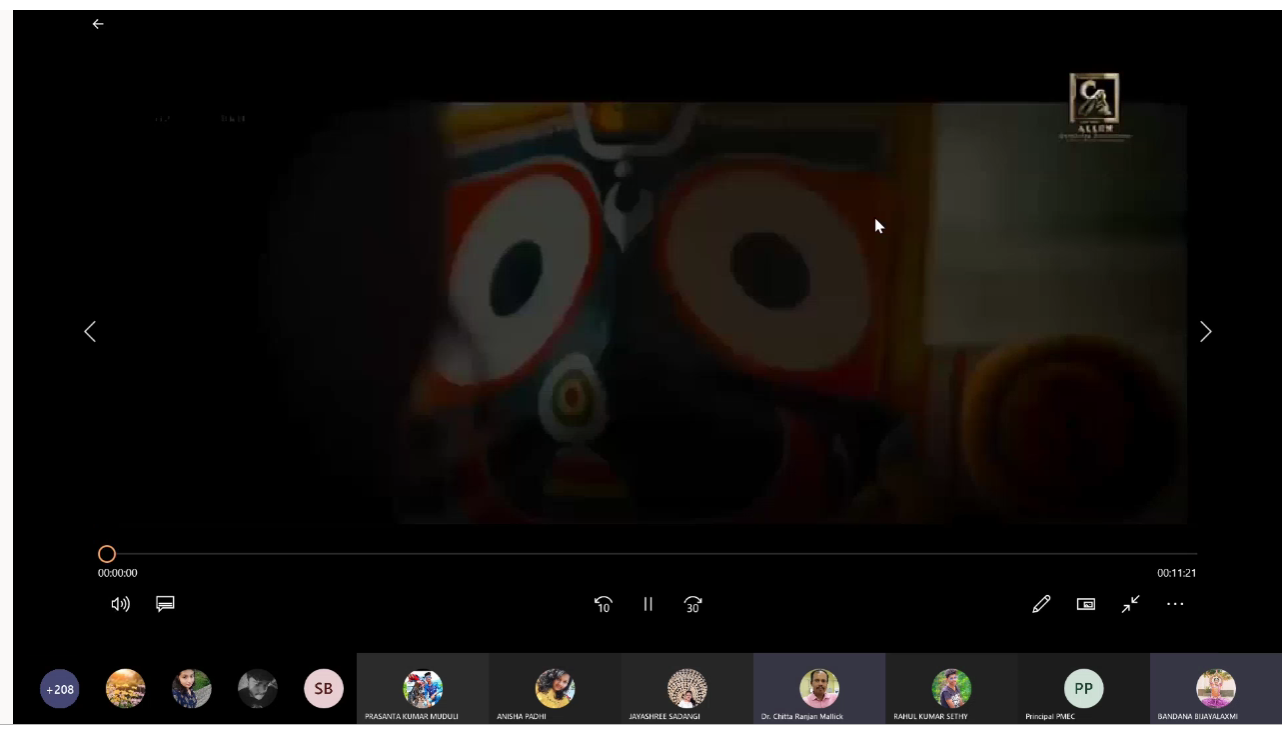Rewind the video by 10 seconds
1282x729 pixels.
pos(603,604)
